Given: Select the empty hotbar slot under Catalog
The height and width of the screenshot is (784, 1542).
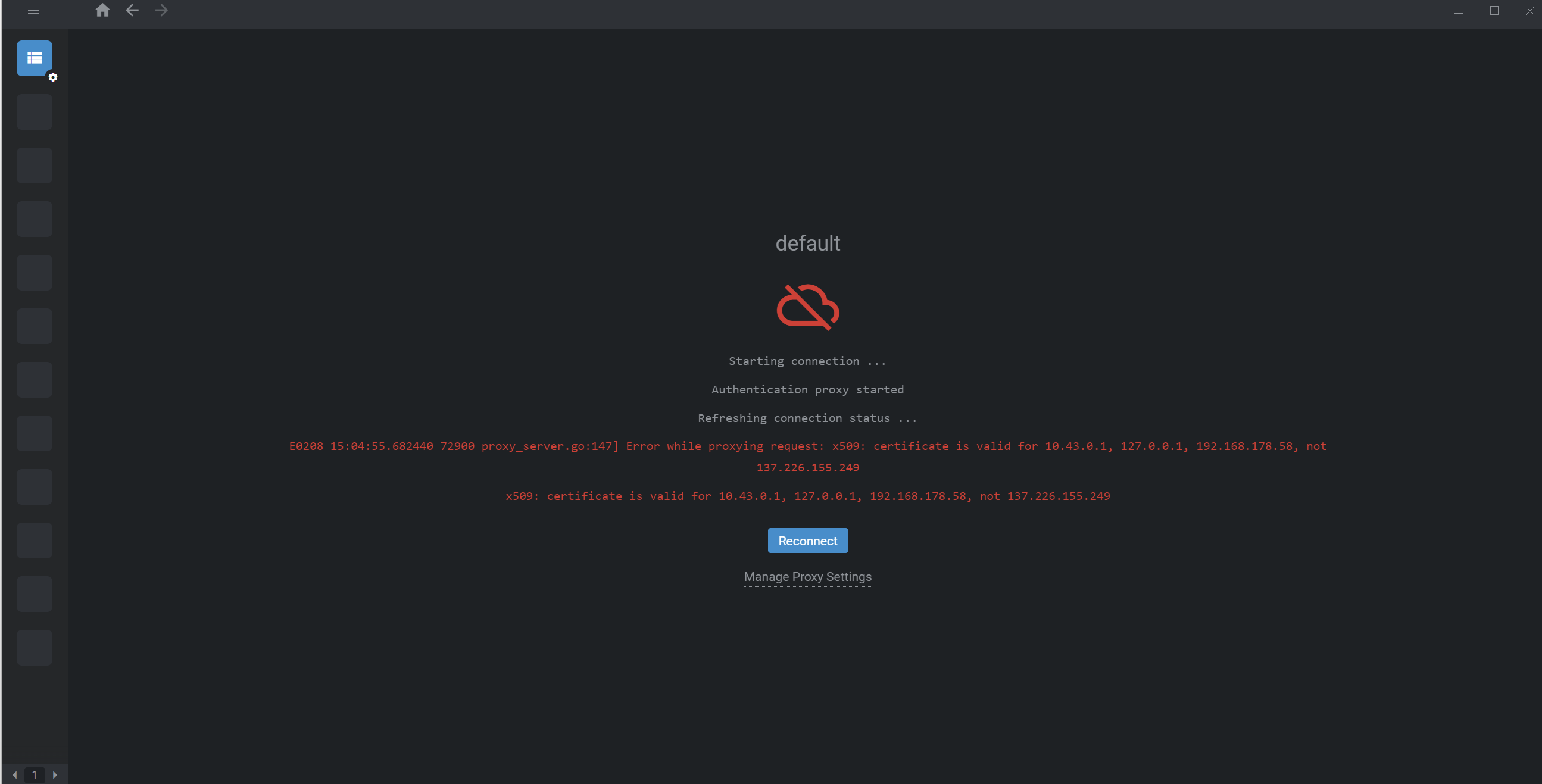Looking at the screenshot, I should tap(34, 112).
